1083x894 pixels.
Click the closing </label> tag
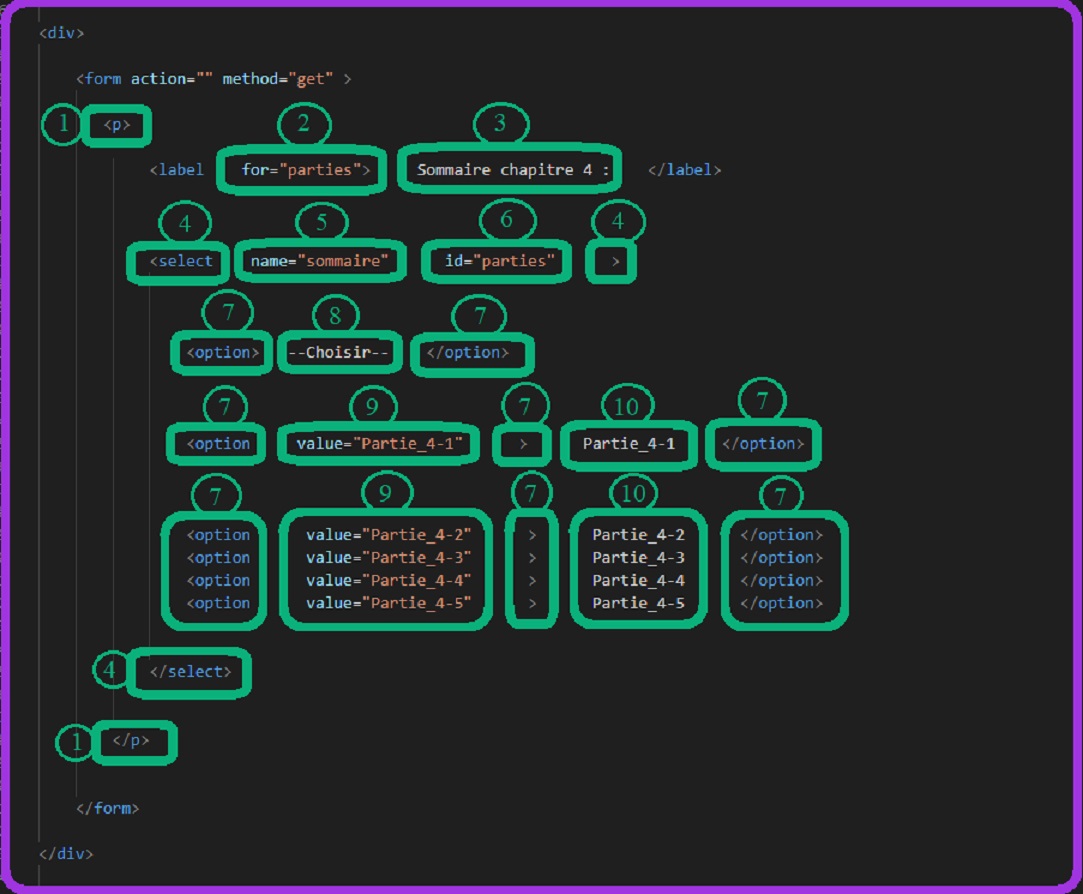click(x=684, y=170)
